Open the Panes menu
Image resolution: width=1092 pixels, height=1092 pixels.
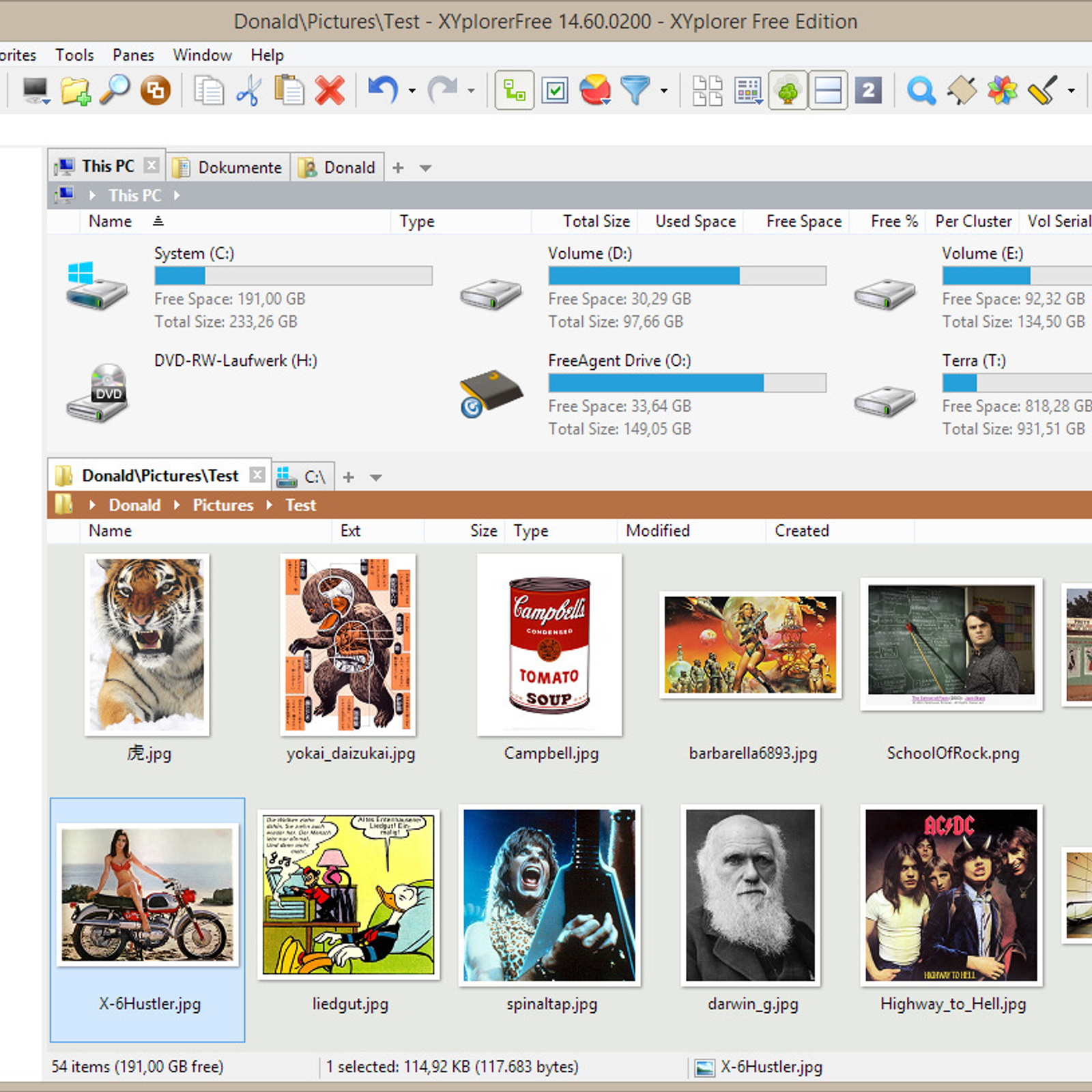tap(133, 55)
